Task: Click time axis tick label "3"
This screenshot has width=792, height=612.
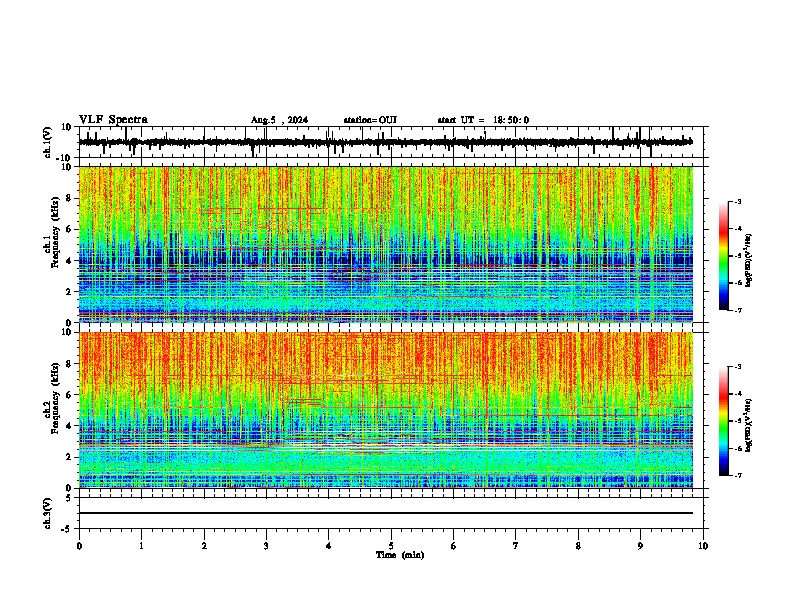Action: 266,546
